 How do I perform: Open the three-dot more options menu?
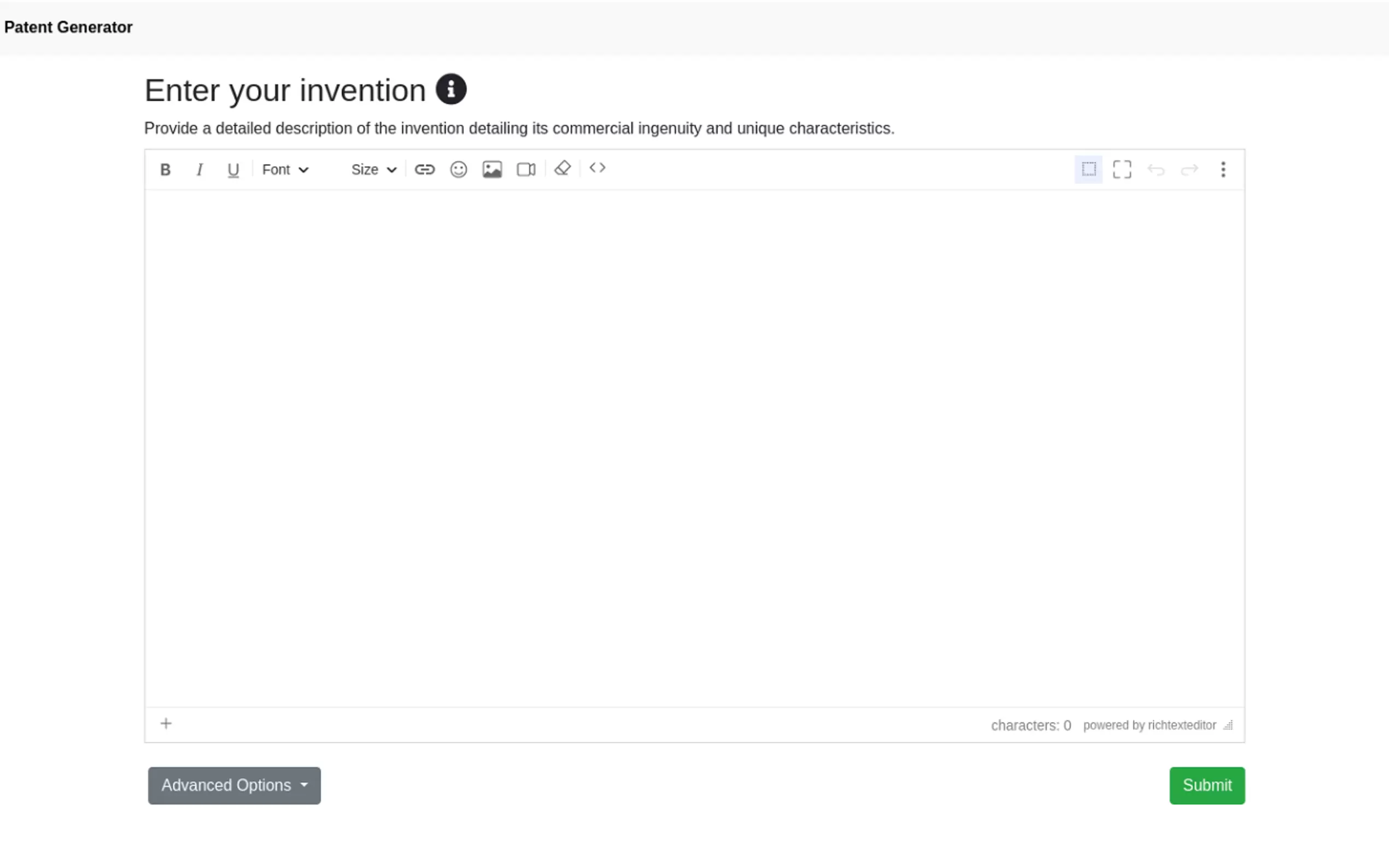coord(1223,170)
